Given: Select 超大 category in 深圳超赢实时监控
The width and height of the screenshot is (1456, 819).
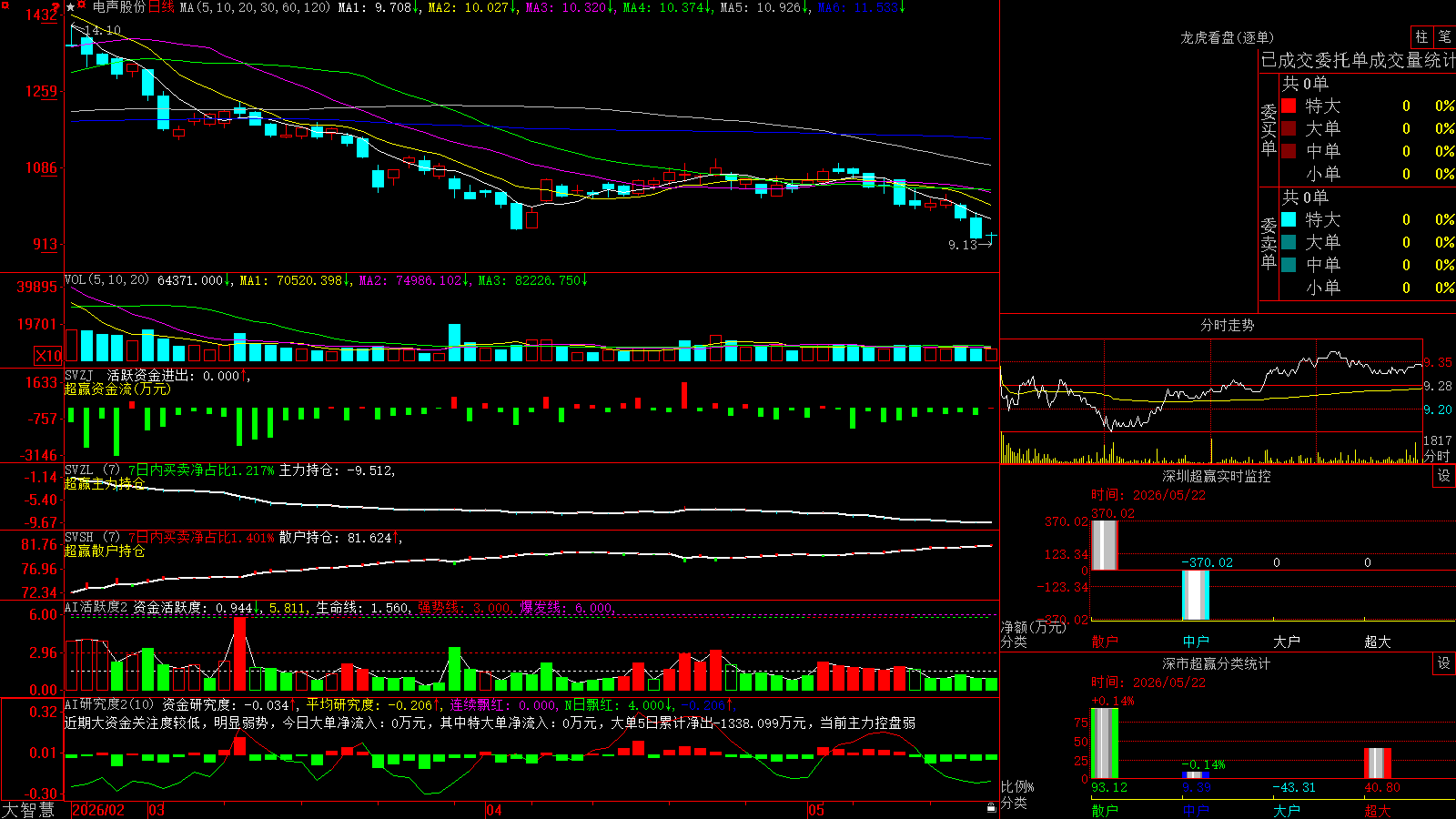Looking at the screenshot, I should coord(1378,642).
